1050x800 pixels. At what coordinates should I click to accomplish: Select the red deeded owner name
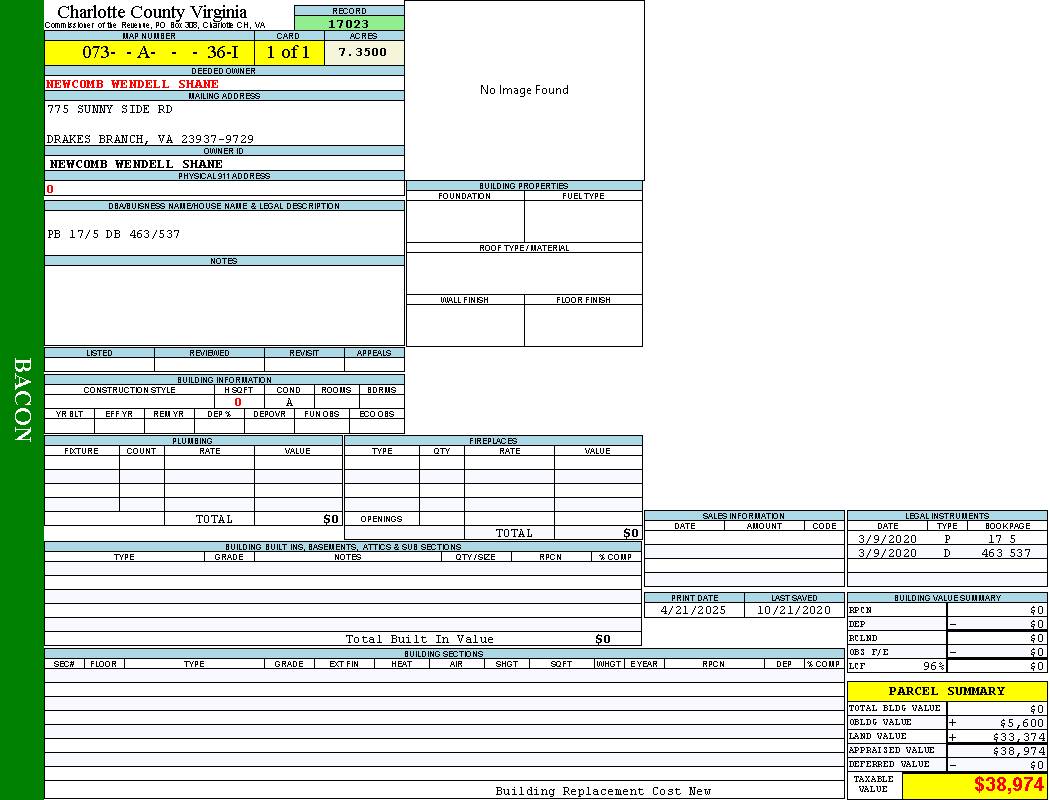132,84
